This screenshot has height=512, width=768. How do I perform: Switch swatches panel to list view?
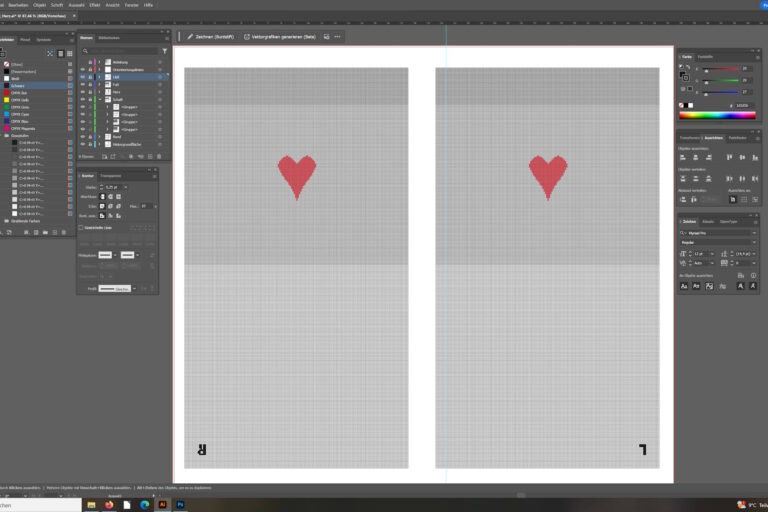61,53
